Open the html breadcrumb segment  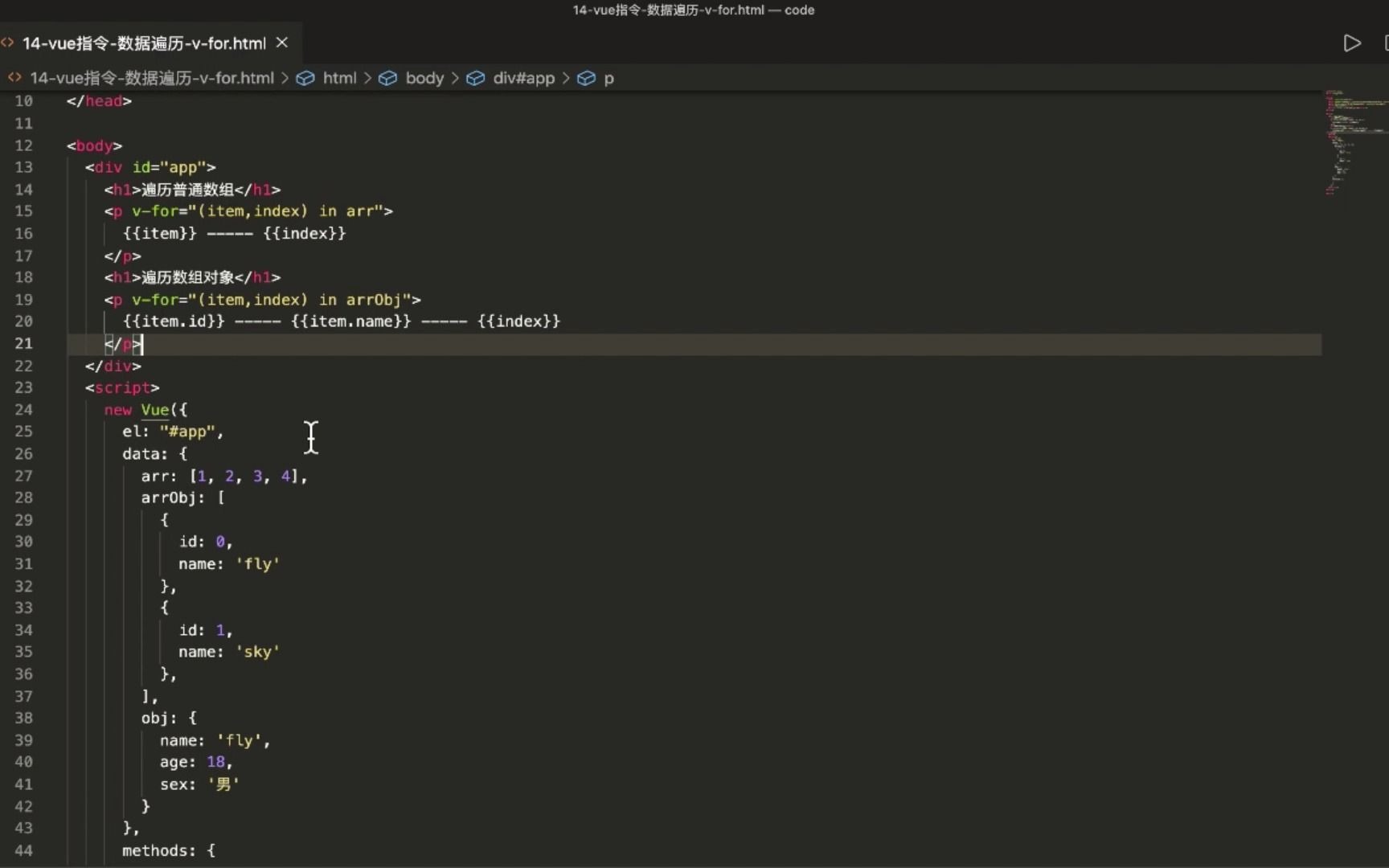coord(339,78)
